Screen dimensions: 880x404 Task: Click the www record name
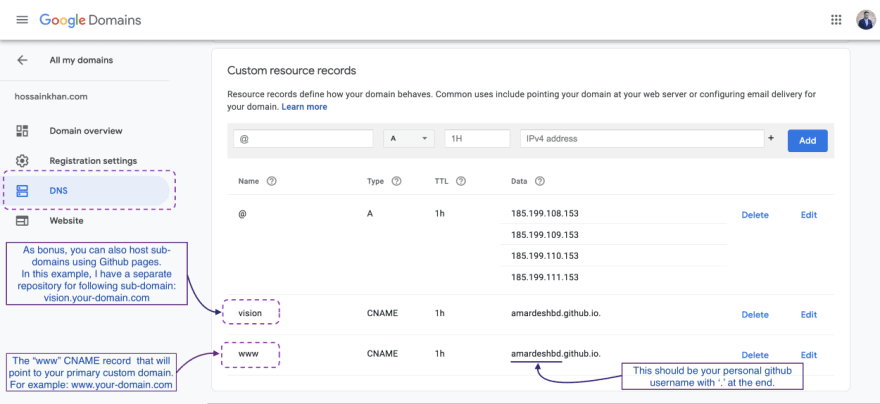tap(249, 354)
